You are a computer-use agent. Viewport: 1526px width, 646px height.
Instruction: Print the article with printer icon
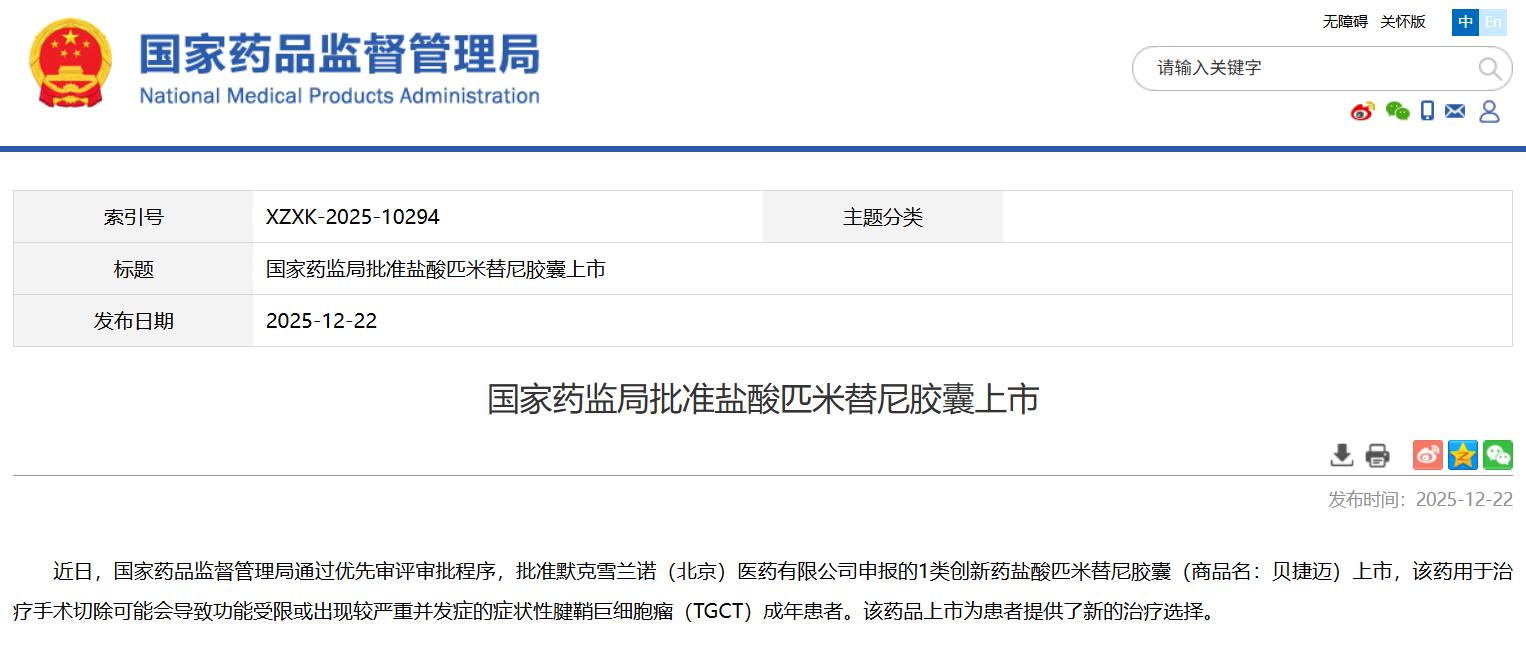coord(1377,455)
